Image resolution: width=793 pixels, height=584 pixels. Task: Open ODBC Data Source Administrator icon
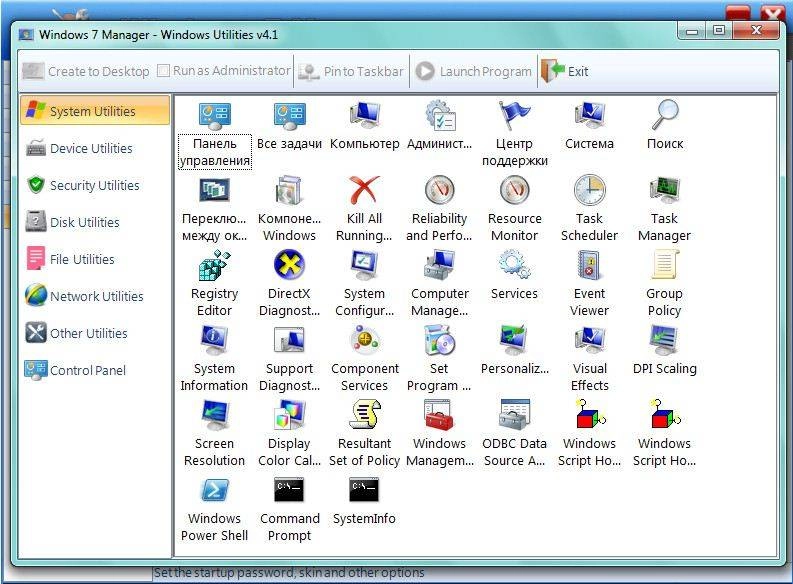(x=514, y=415)
